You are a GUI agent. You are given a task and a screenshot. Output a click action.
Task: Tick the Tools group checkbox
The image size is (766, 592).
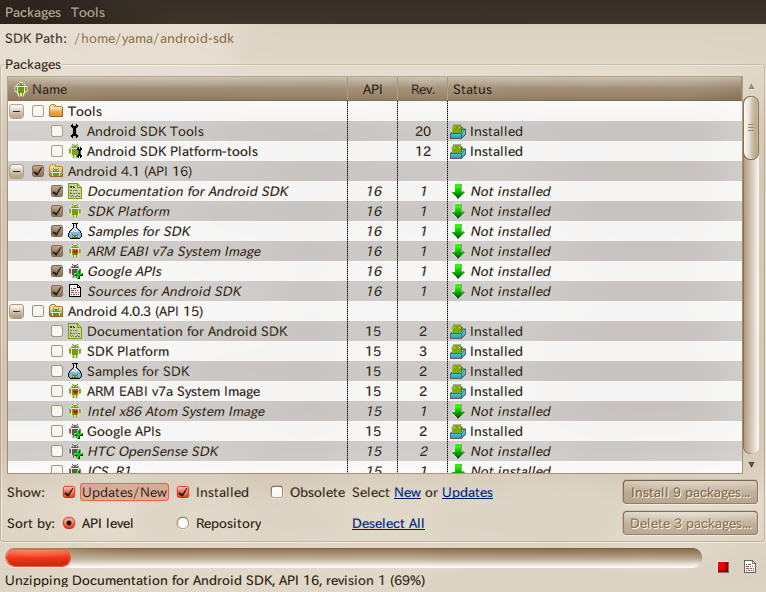click(x=38, y=111)
